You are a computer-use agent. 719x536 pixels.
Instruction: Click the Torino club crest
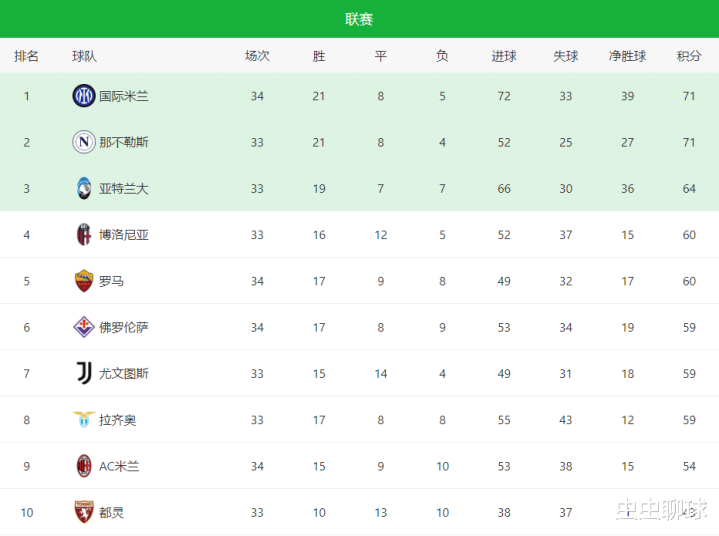[84, 512]
